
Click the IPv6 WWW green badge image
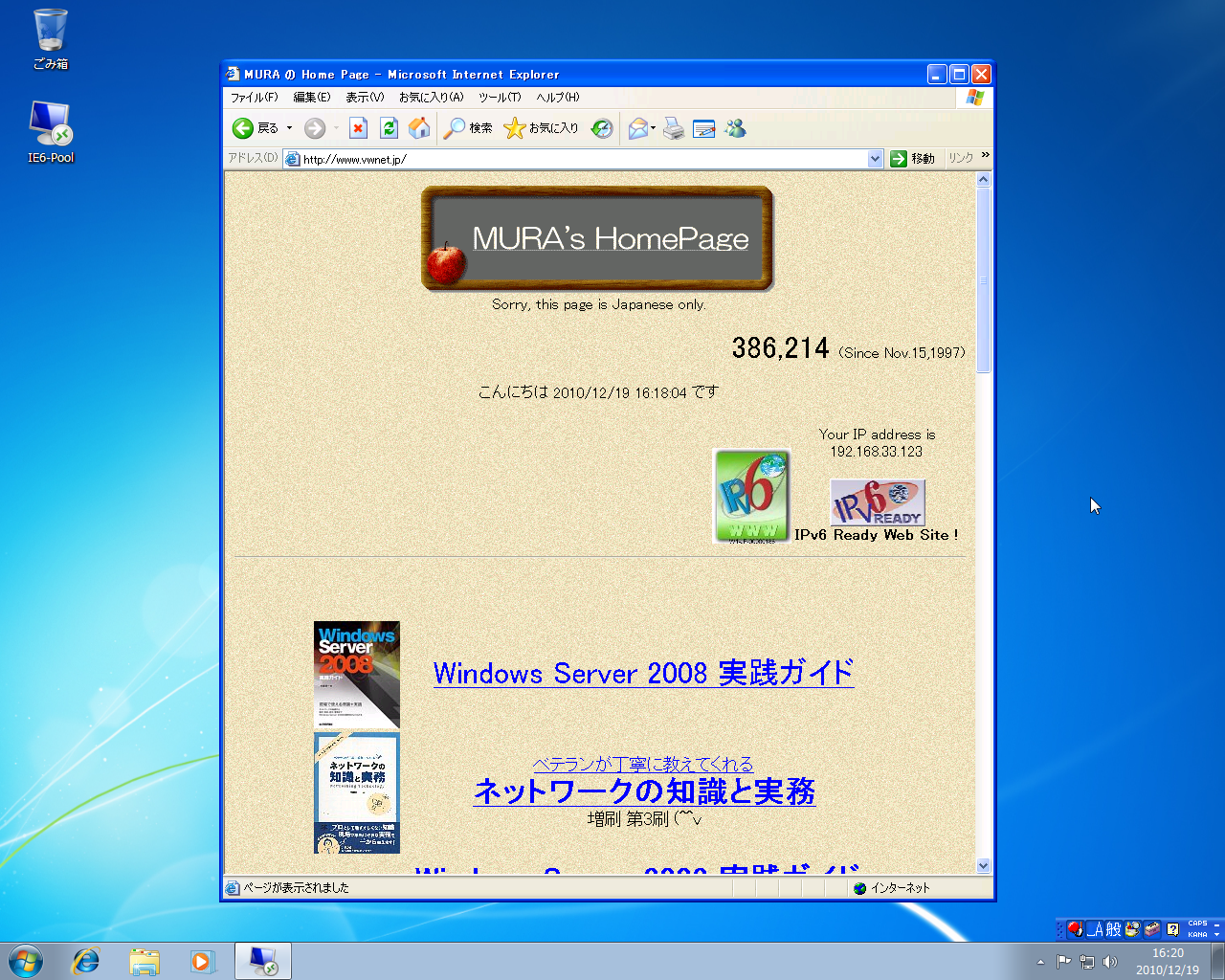point(751,496)
